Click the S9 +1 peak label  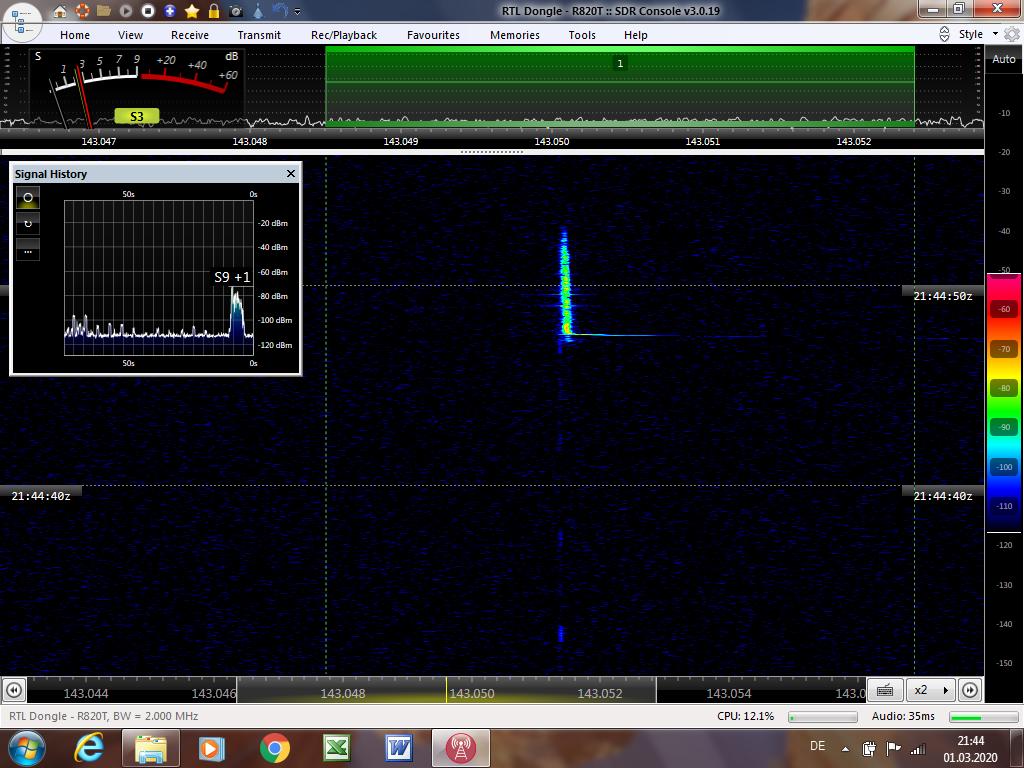pyautogui.click(x=232, y=277)
